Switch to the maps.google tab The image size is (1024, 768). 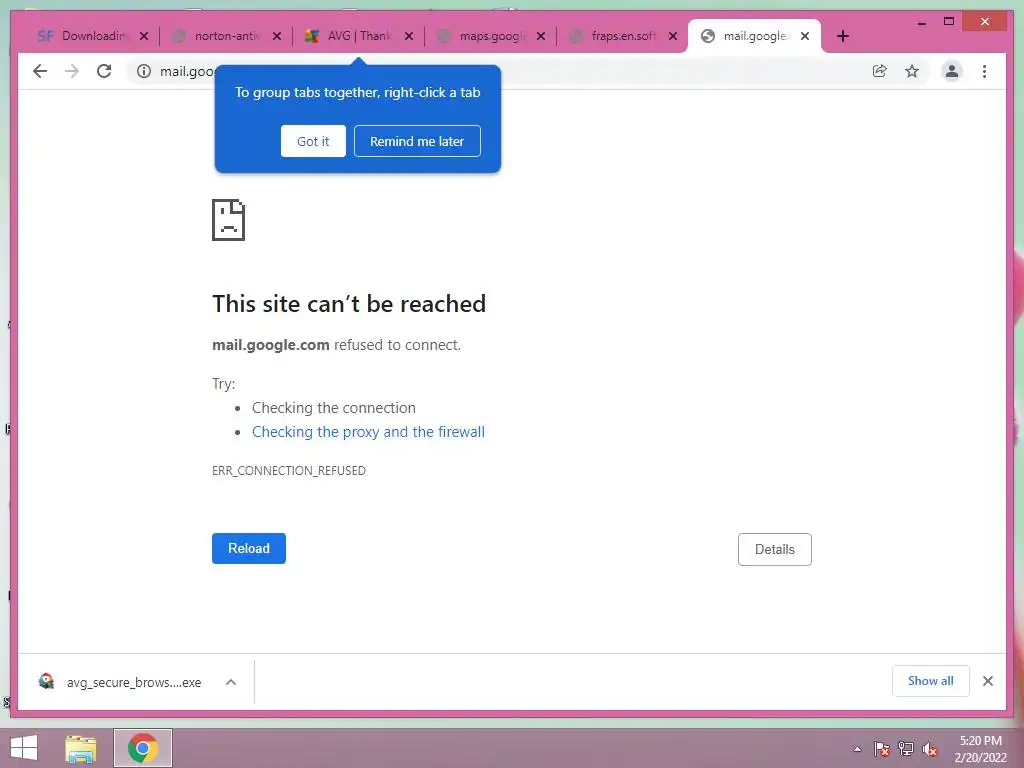(491, 36)
